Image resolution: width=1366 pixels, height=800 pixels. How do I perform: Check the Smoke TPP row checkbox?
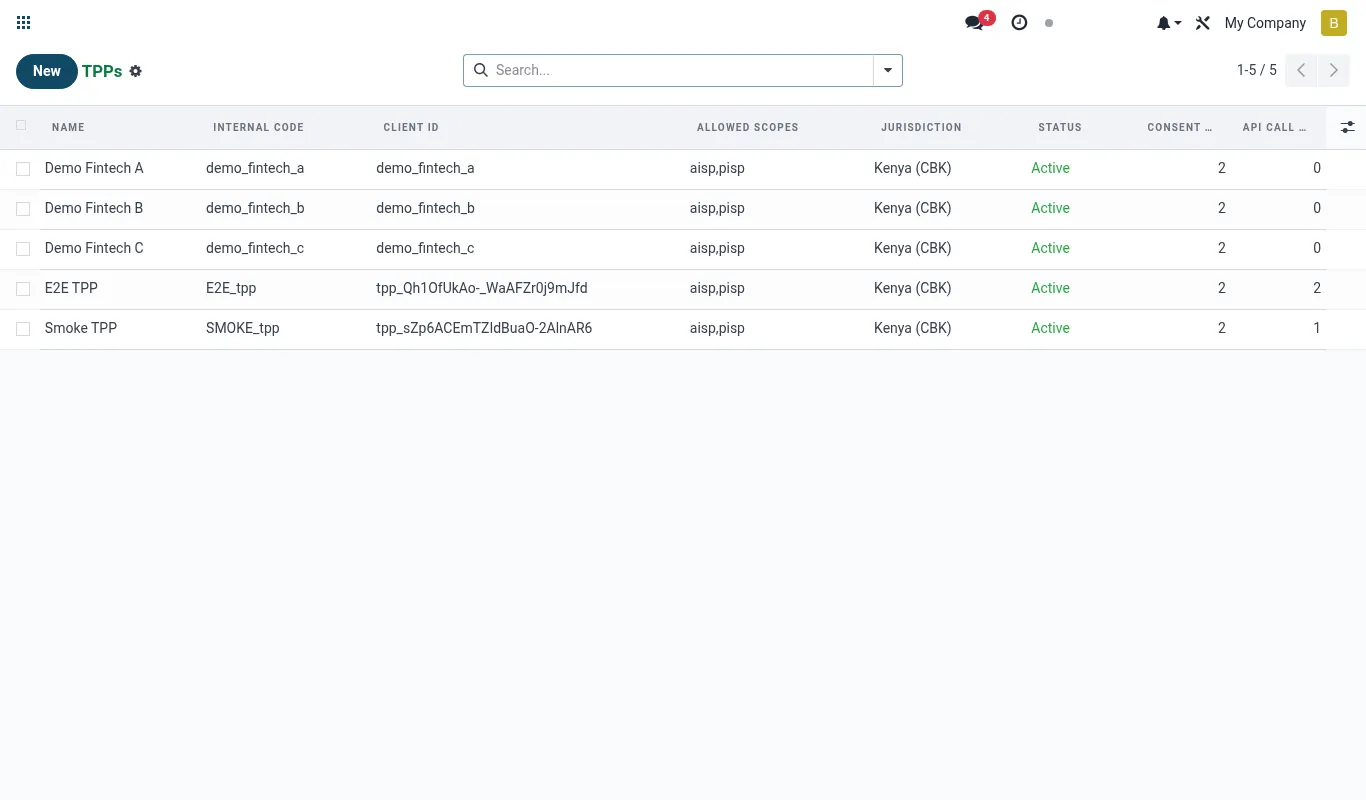click(23, 329)
